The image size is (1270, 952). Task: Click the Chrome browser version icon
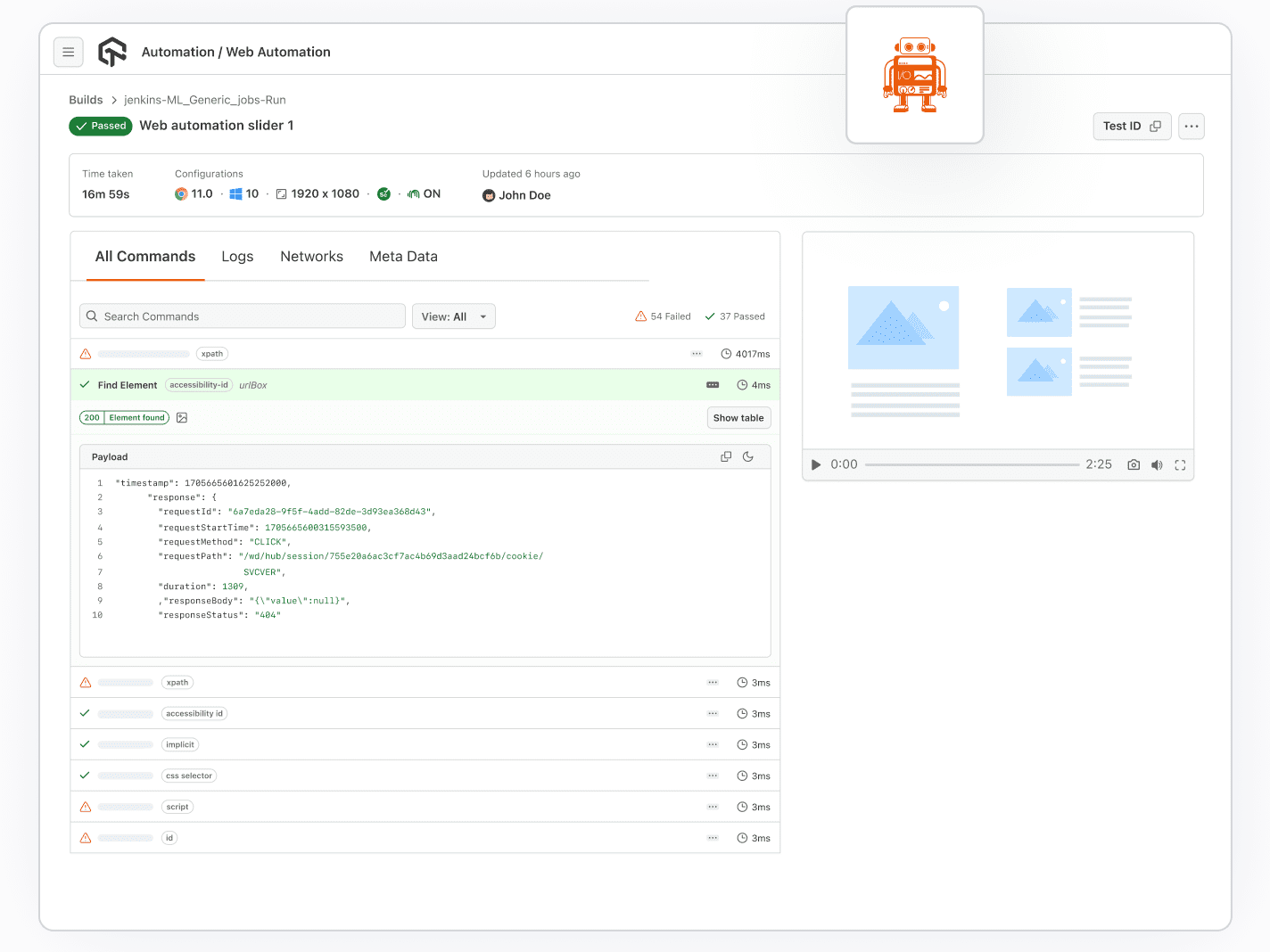pyautogui.click(x=181, y=193)
